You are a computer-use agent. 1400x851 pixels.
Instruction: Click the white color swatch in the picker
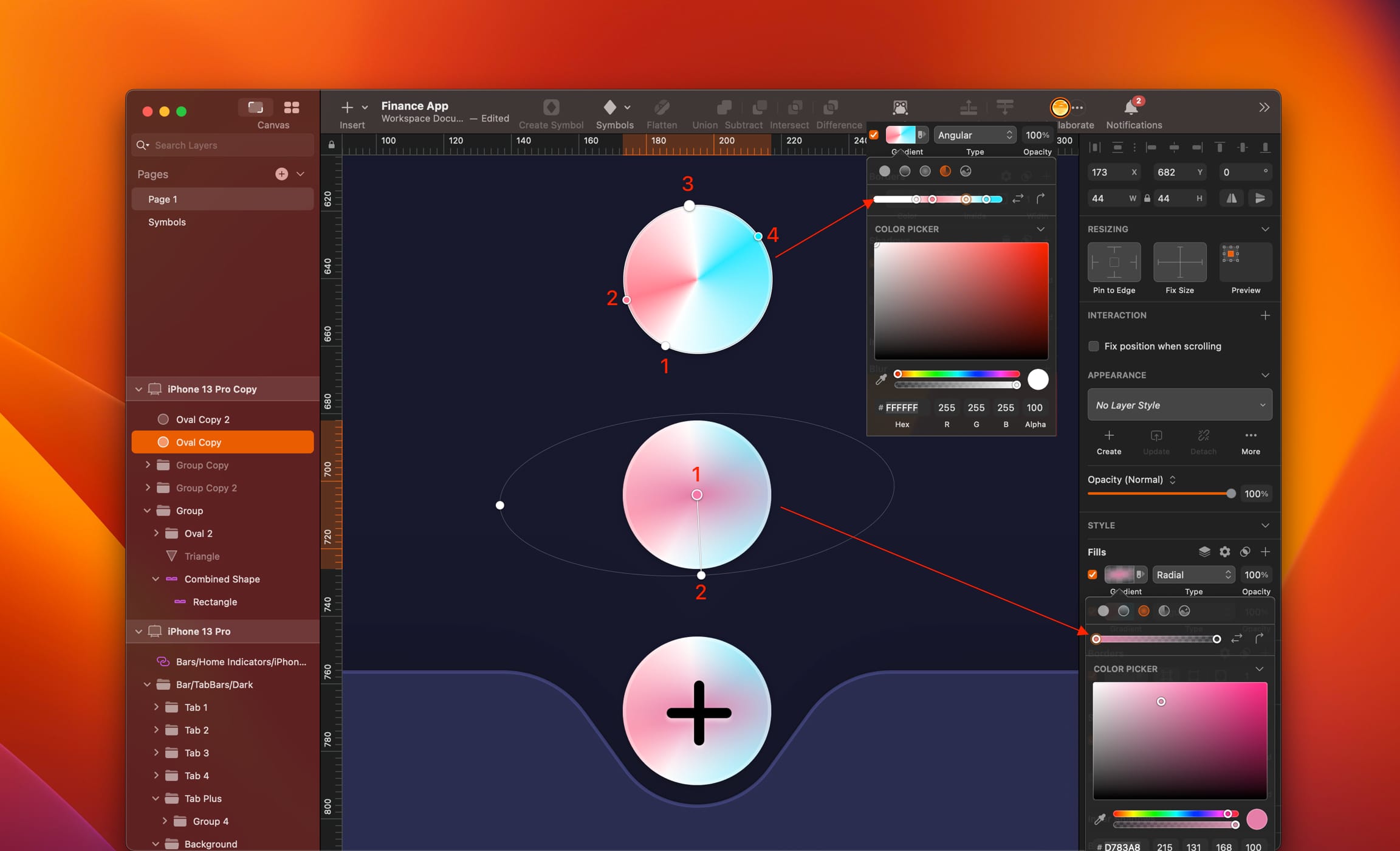coord(1037,379)
